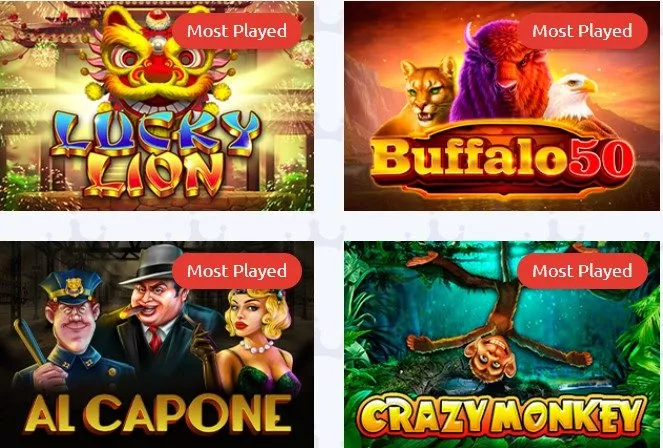Click Most Played badge on Al Capone
Screen dimensions: 663x448
pos(237,271)
